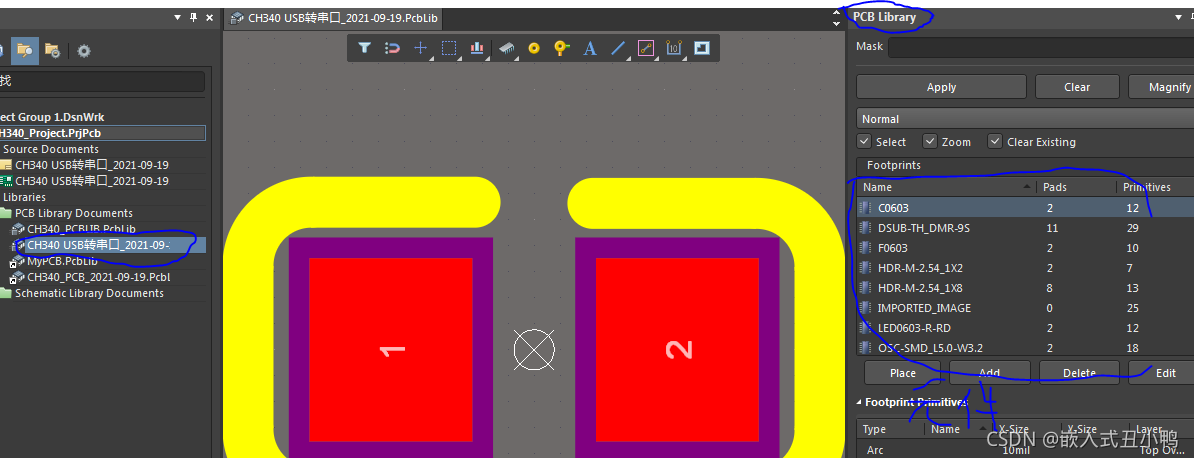Viewport: 1194px width, 458px height.
Task: Pin the Projects panel
Action: tap(193, 18)
